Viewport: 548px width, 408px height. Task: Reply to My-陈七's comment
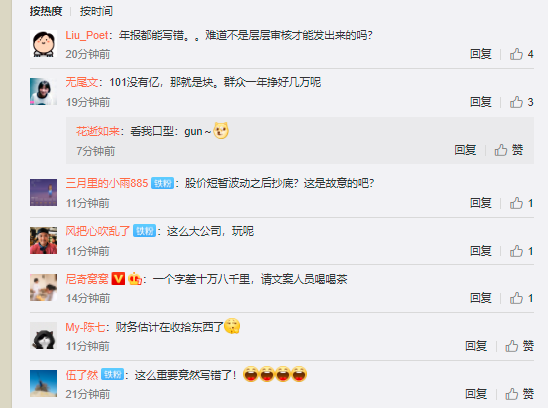(x=476, y=346)
